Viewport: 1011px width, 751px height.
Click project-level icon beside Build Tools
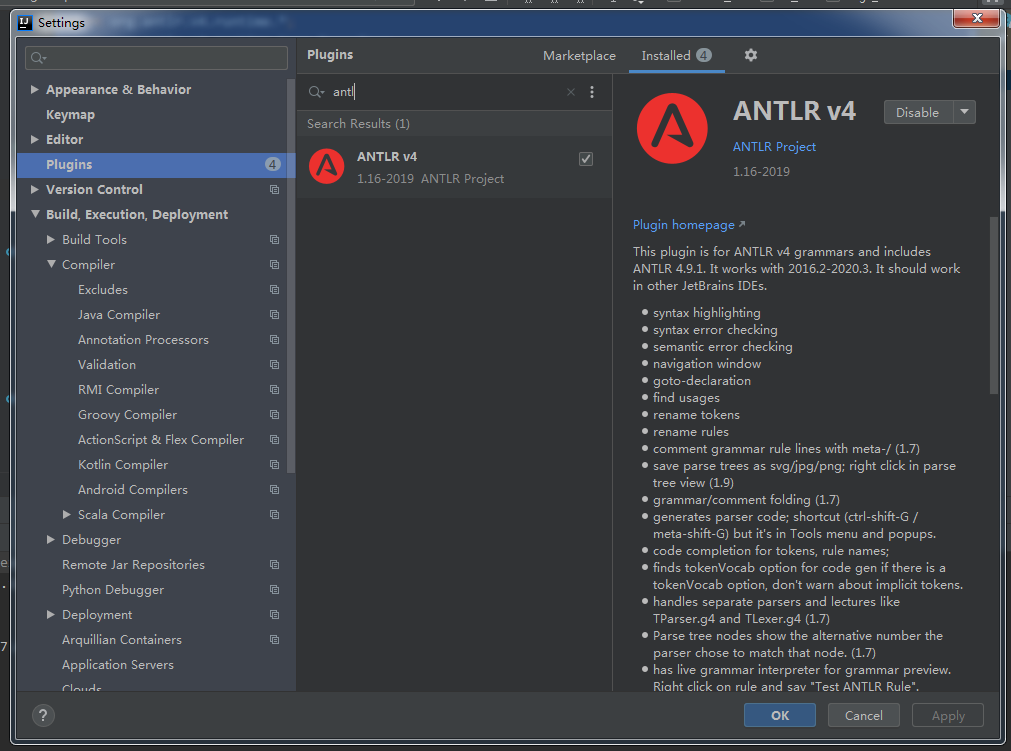point(274,240)
